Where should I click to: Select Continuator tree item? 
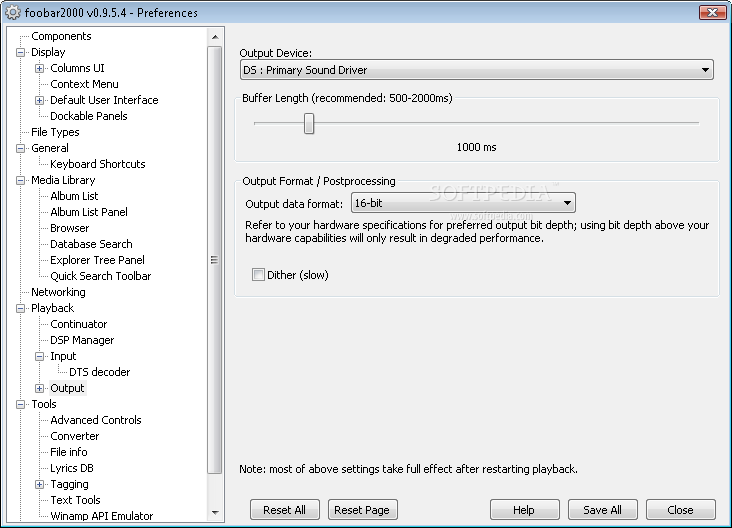(x=78, y=324)
